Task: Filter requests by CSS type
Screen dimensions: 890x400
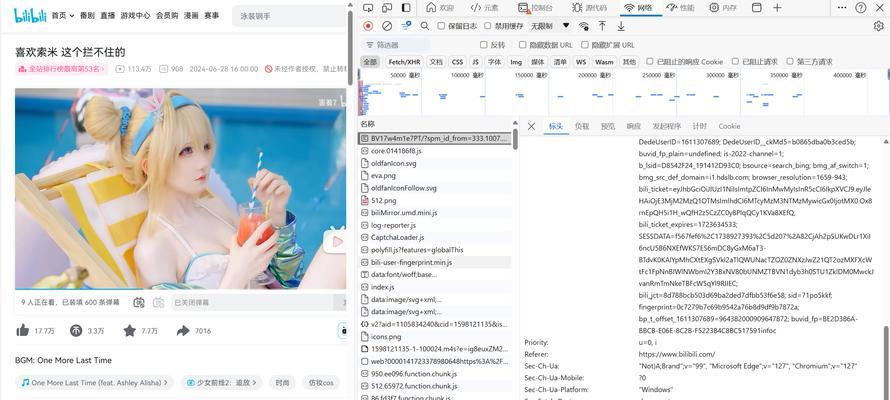Action: (457, 62)
